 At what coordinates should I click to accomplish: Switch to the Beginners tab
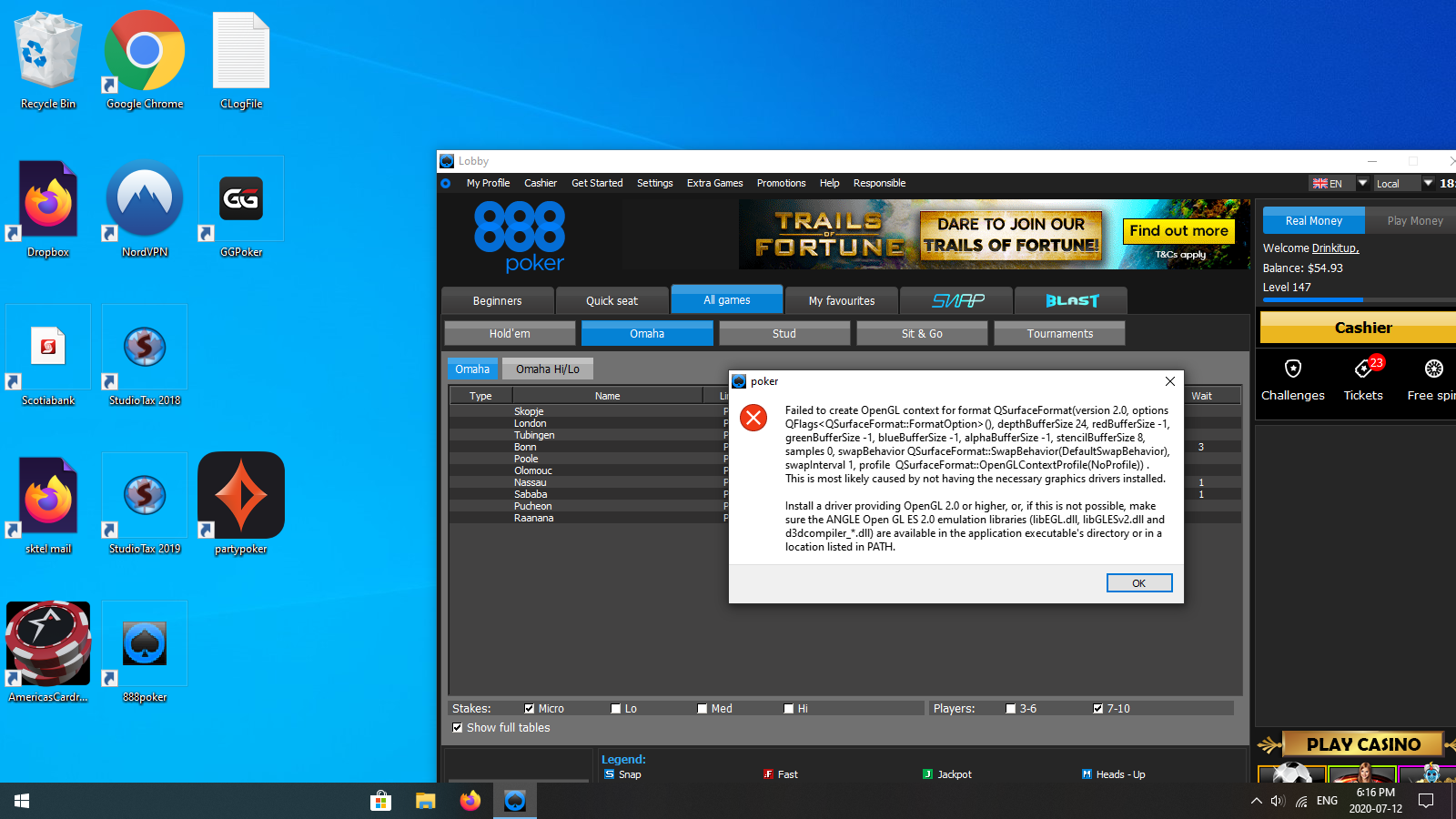click(498, 300)
